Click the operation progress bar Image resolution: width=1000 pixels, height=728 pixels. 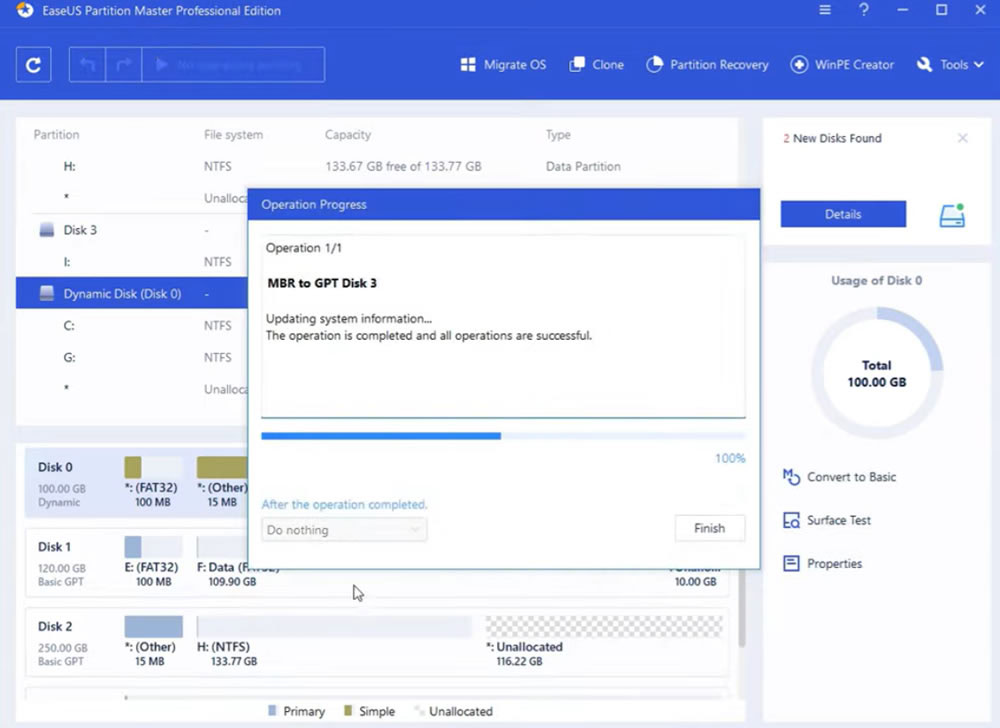[x=503, y=436]
